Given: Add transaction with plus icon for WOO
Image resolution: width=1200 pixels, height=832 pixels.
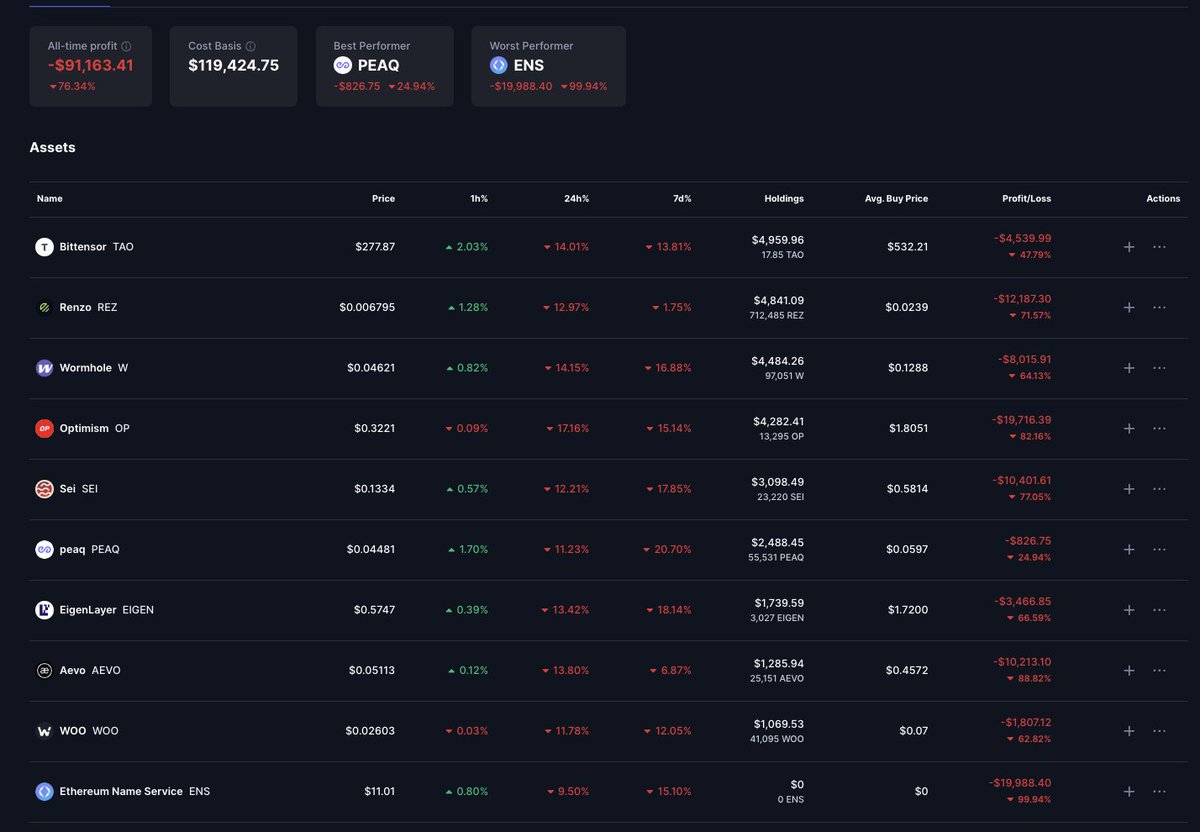Looking at the screenshot, I should tap(1129, 731).
